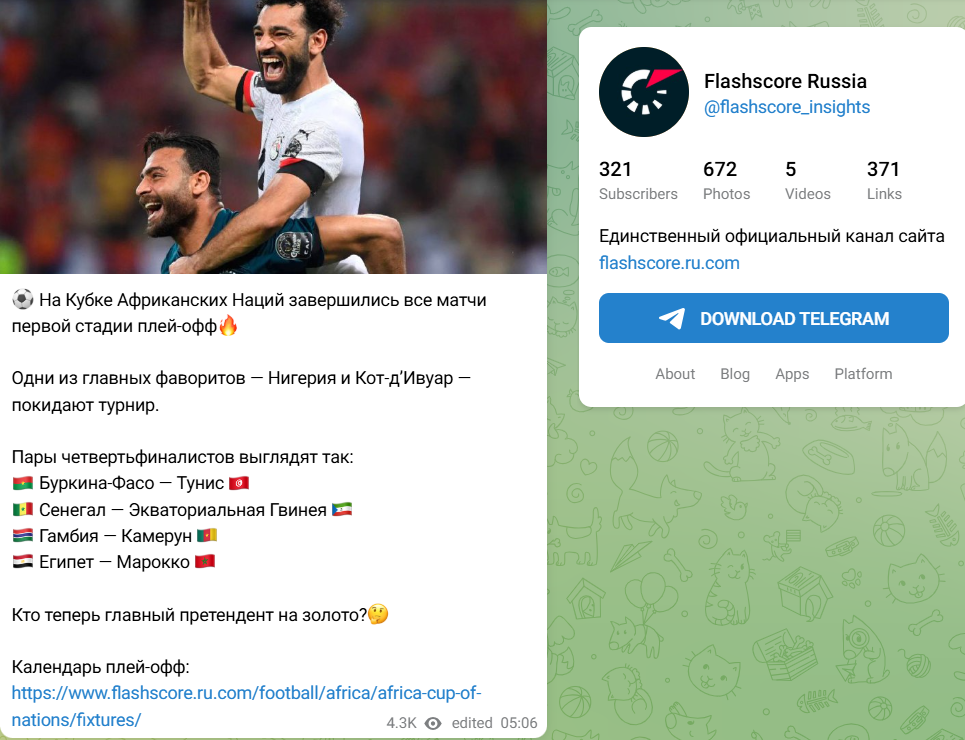Click the Telegram paper plane icon
This screenshot has width=965, height=740.
671,318
